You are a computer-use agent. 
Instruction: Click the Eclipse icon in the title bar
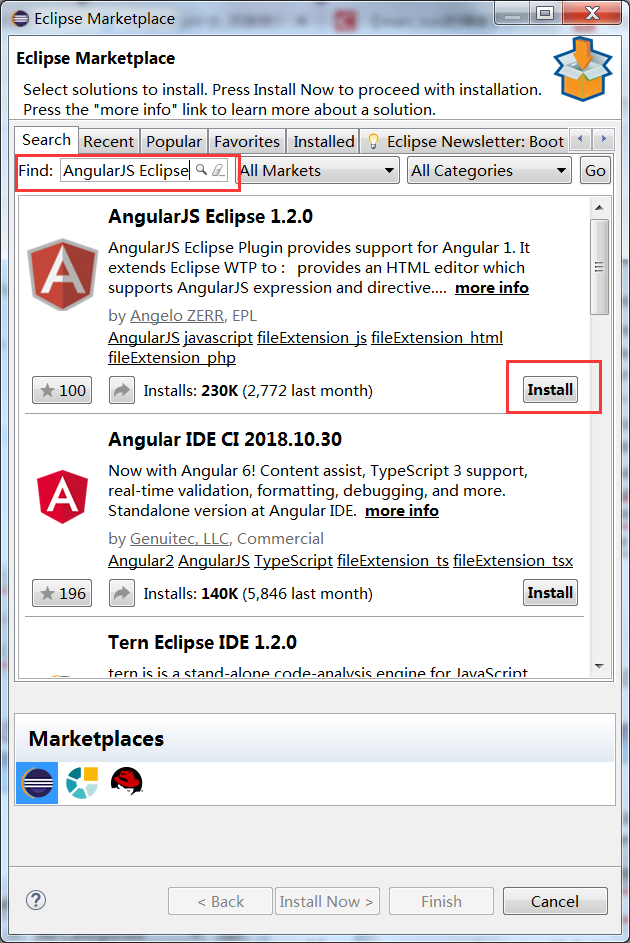tap(20, 19)
